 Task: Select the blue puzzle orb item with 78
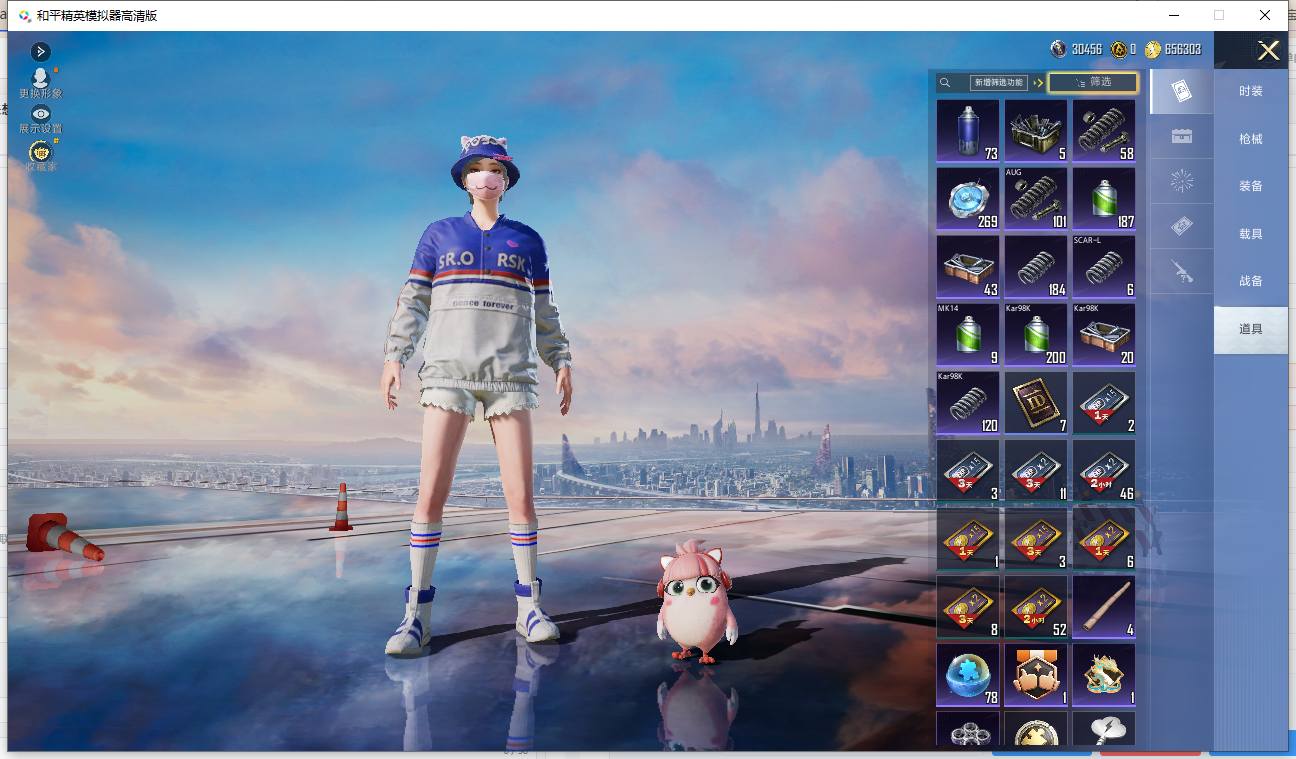[967, 674]
